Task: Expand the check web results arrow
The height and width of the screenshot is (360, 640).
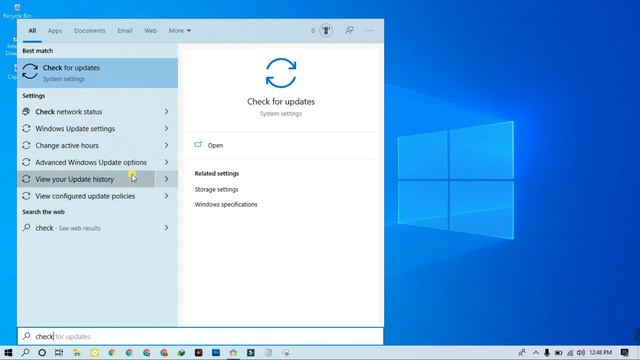Action: pos(166,228)
